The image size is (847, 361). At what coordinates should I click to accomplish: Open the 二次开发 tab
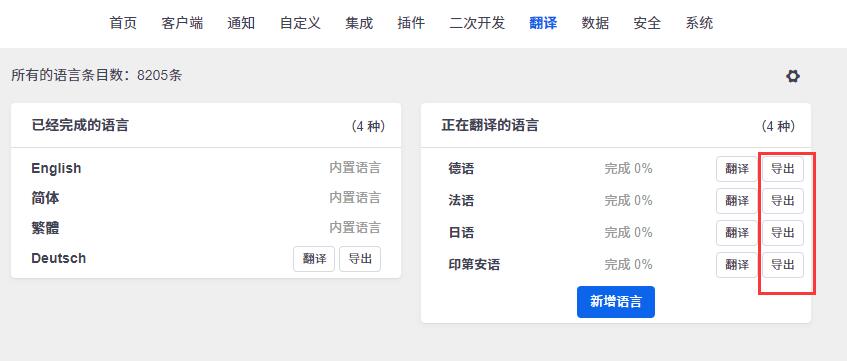[477, 23]
